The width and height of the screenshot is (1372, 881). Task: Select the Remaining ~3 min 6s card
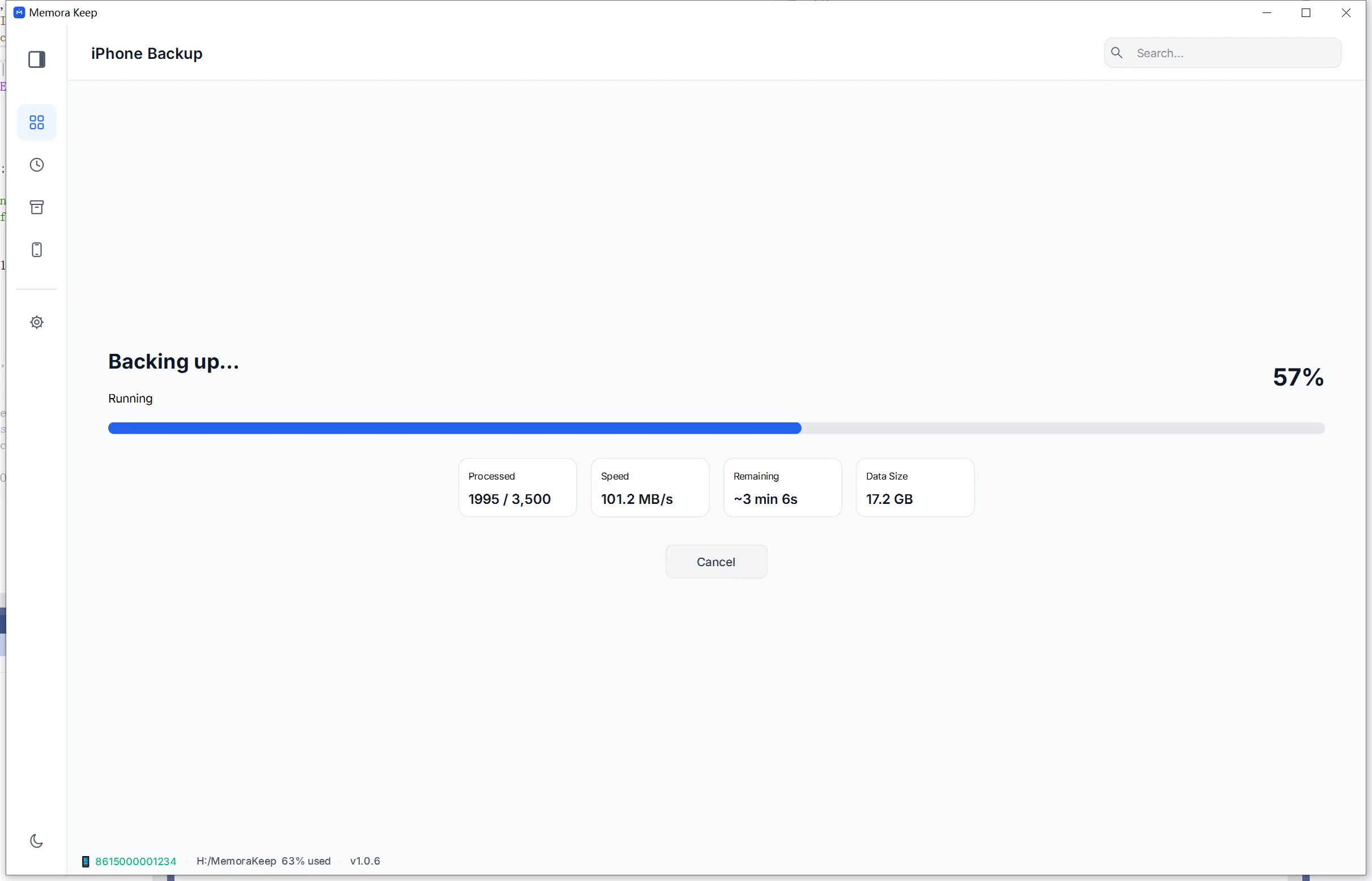pyautogui.click(x=782, y=488)
